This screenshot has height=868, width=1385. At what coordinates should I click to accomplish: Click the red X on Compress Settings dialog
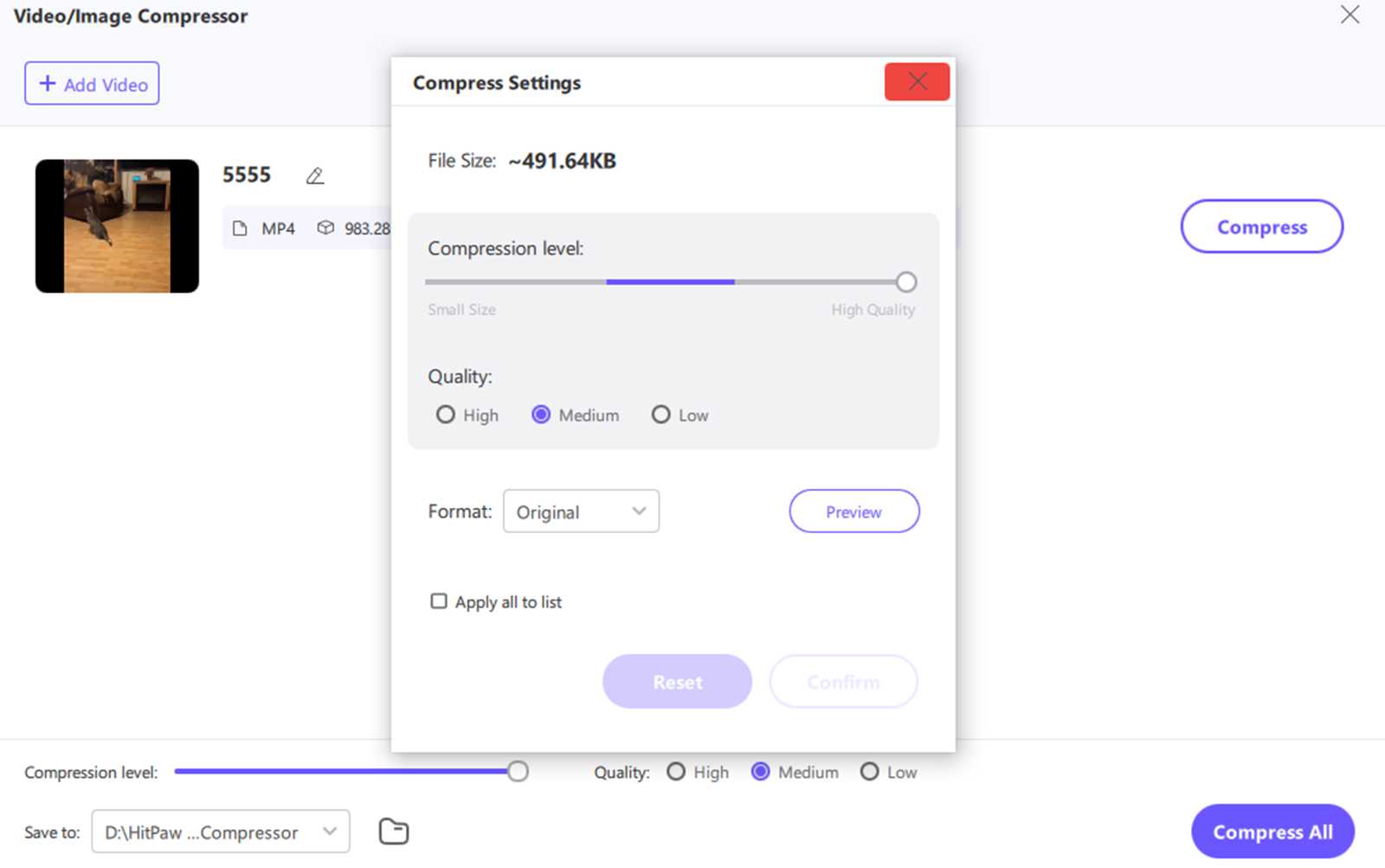917,80
